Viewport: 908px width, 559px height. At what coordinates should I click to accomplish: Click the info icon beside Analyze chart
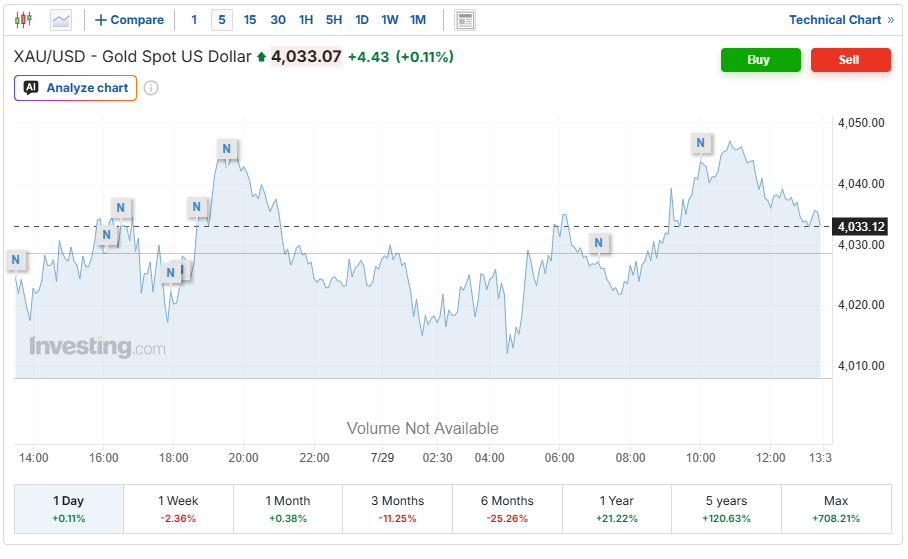[x=151, y=88]
